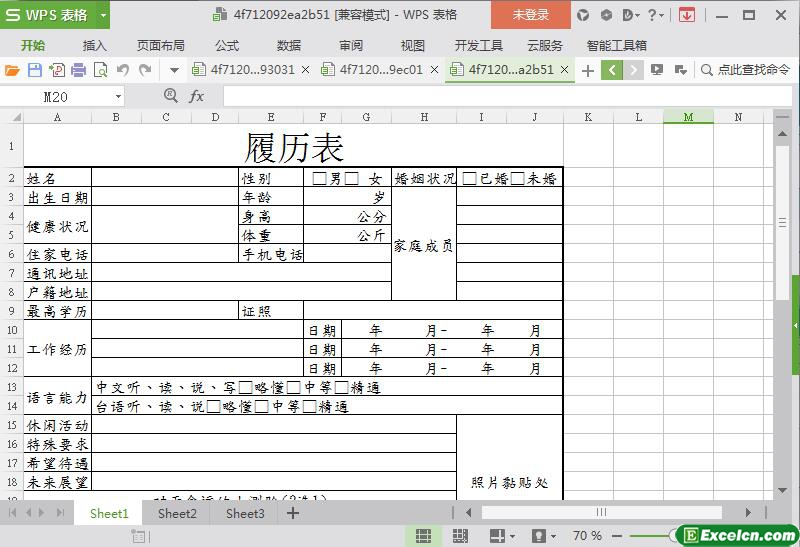This screenshot has height=547, width=800.
Task: Click the Open folder icon in the toolbar
Action: pos(12,70)
